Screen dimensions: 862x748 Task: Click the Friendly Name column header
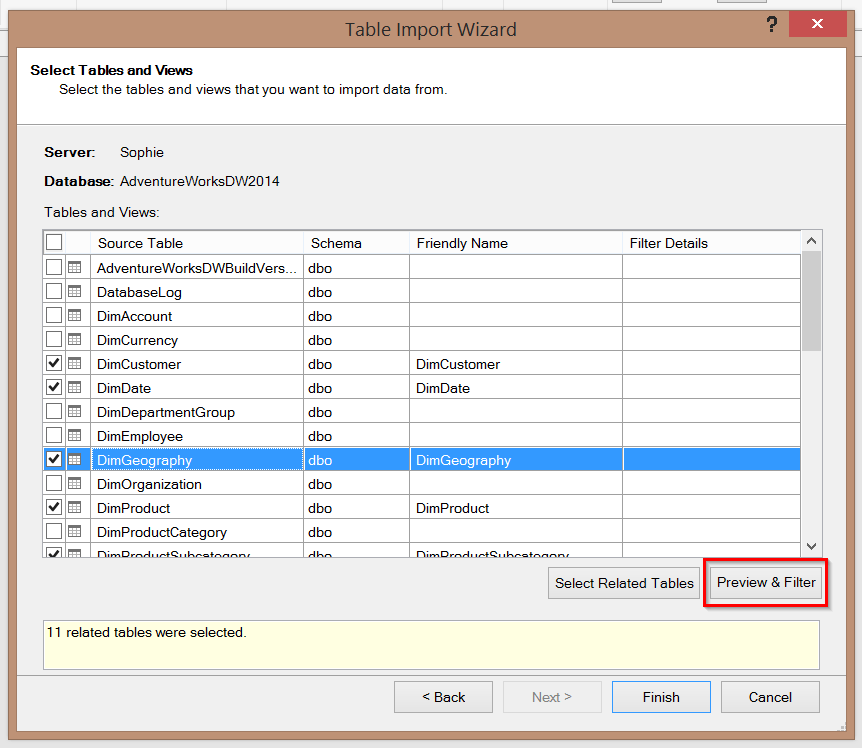click(515, 243)
